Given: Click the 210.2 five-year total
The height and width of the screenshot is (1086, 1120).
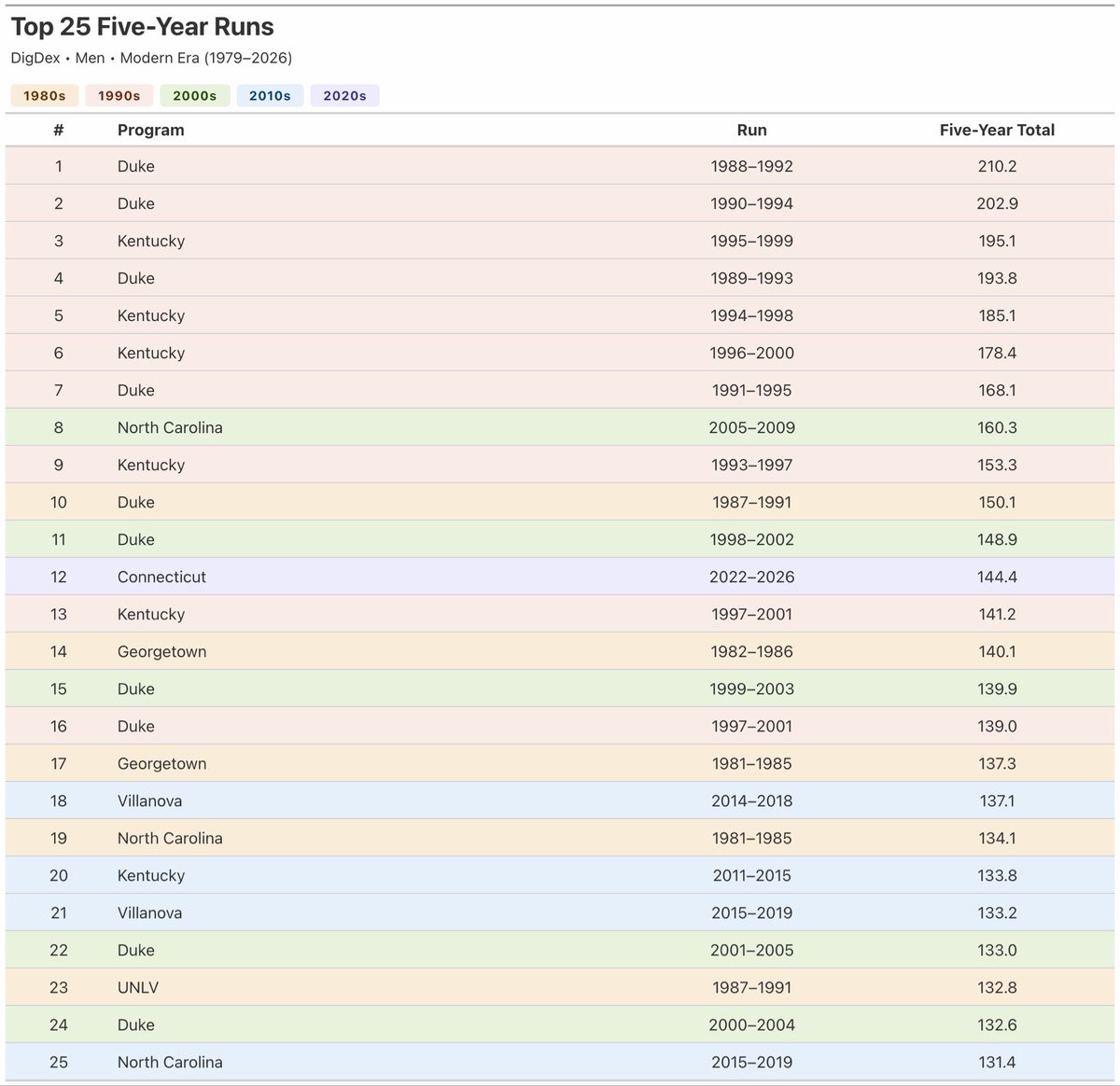Looking at the screenshot, I should click(x=997, y=166).
